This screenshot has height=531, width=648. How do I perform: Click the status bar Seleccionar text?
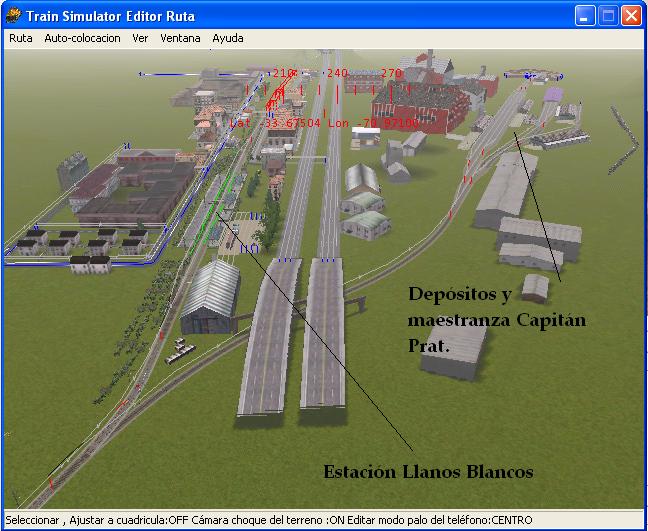click(x=32, y=520)
